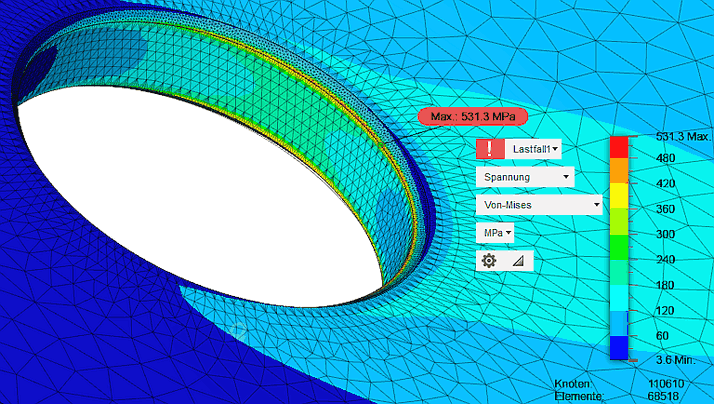Click the yellow legend band below 420
The height and width of the screenshot is (404, 714).
click(x=618, y=198)
